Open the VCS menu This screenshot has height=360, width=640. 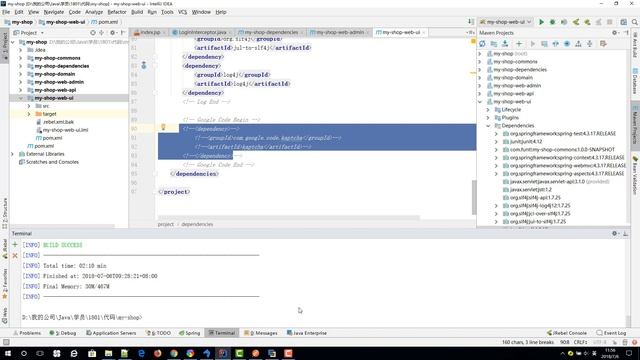182,12
